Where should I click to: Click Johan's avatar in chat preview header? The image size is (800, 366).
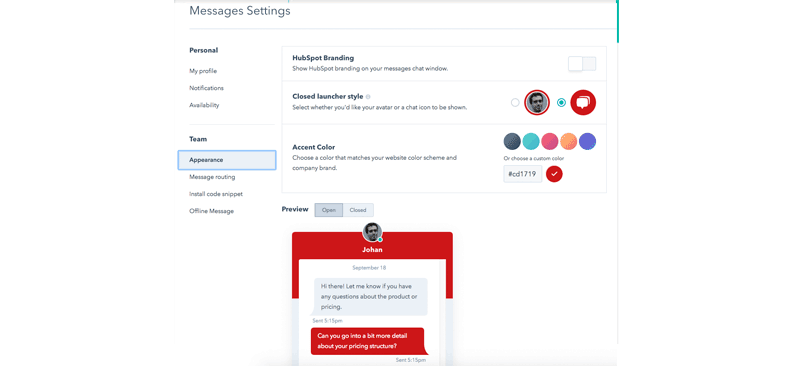pos(372,232)
